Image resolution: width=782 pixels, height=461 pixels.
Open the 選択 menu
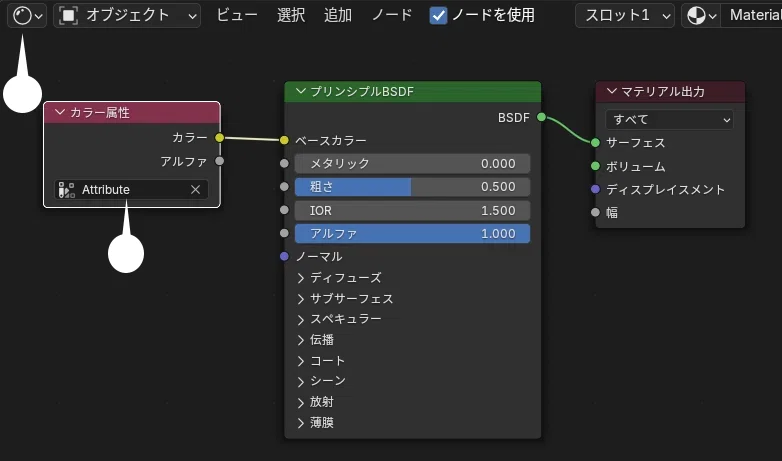(x=291, y=15)
